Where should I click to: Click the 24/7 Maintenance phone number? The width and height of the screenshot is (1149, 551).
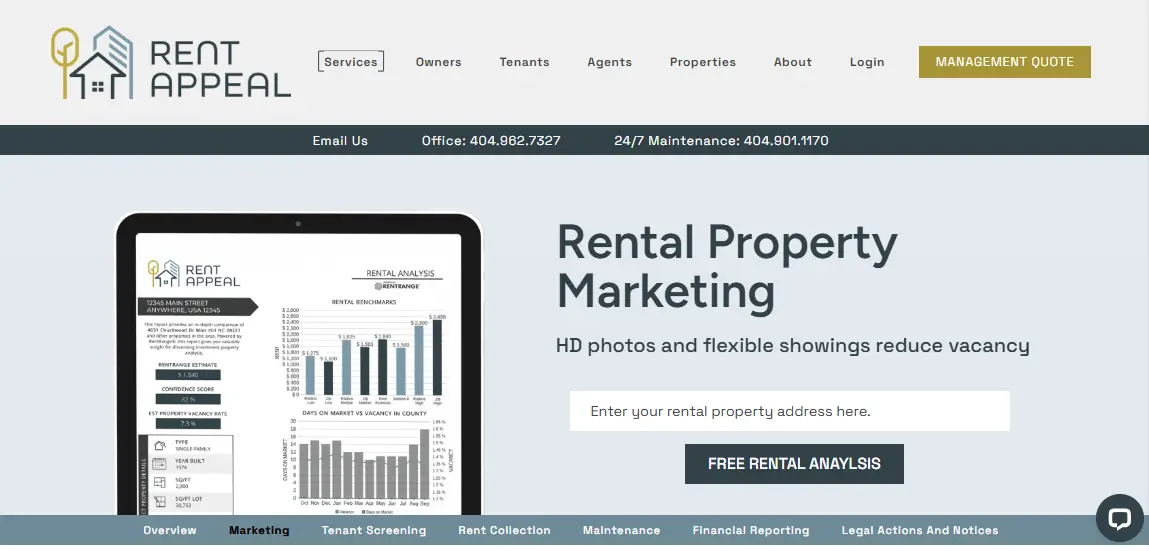tap(721, 141)
